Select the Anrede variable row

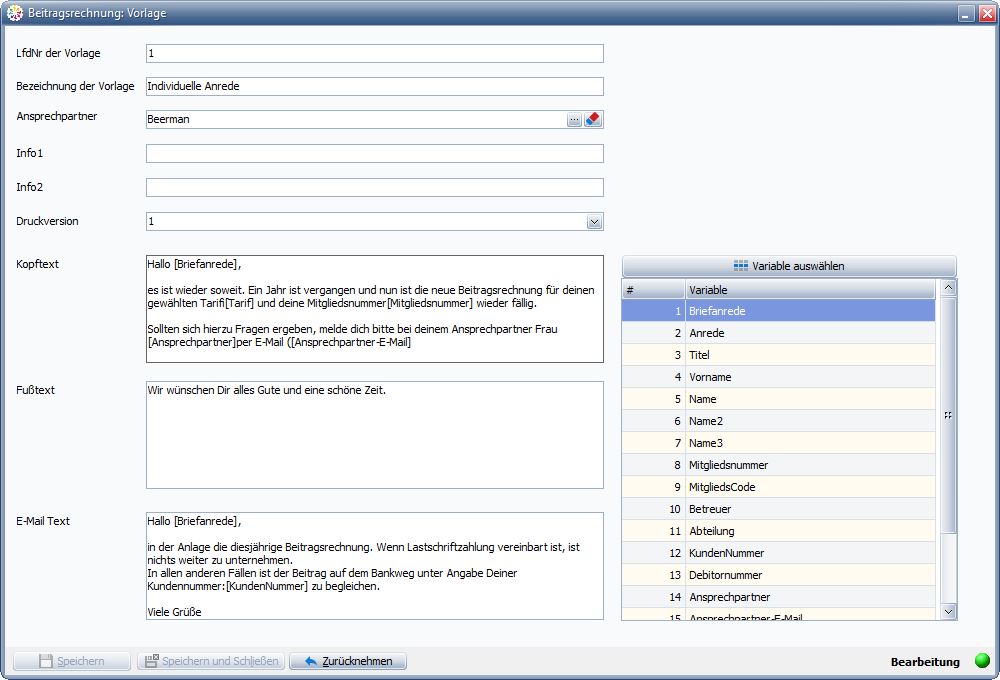779,333
